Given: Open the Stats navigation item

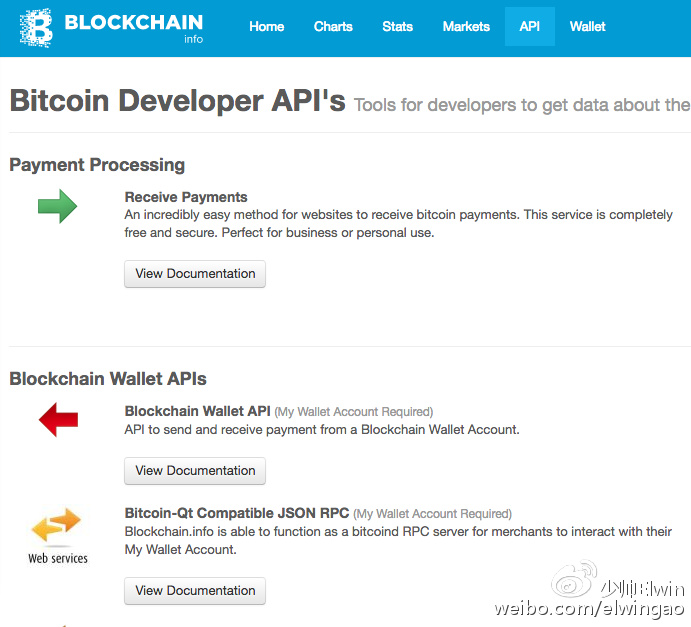Looking at the screenshot, I should (x=397, y=26).
